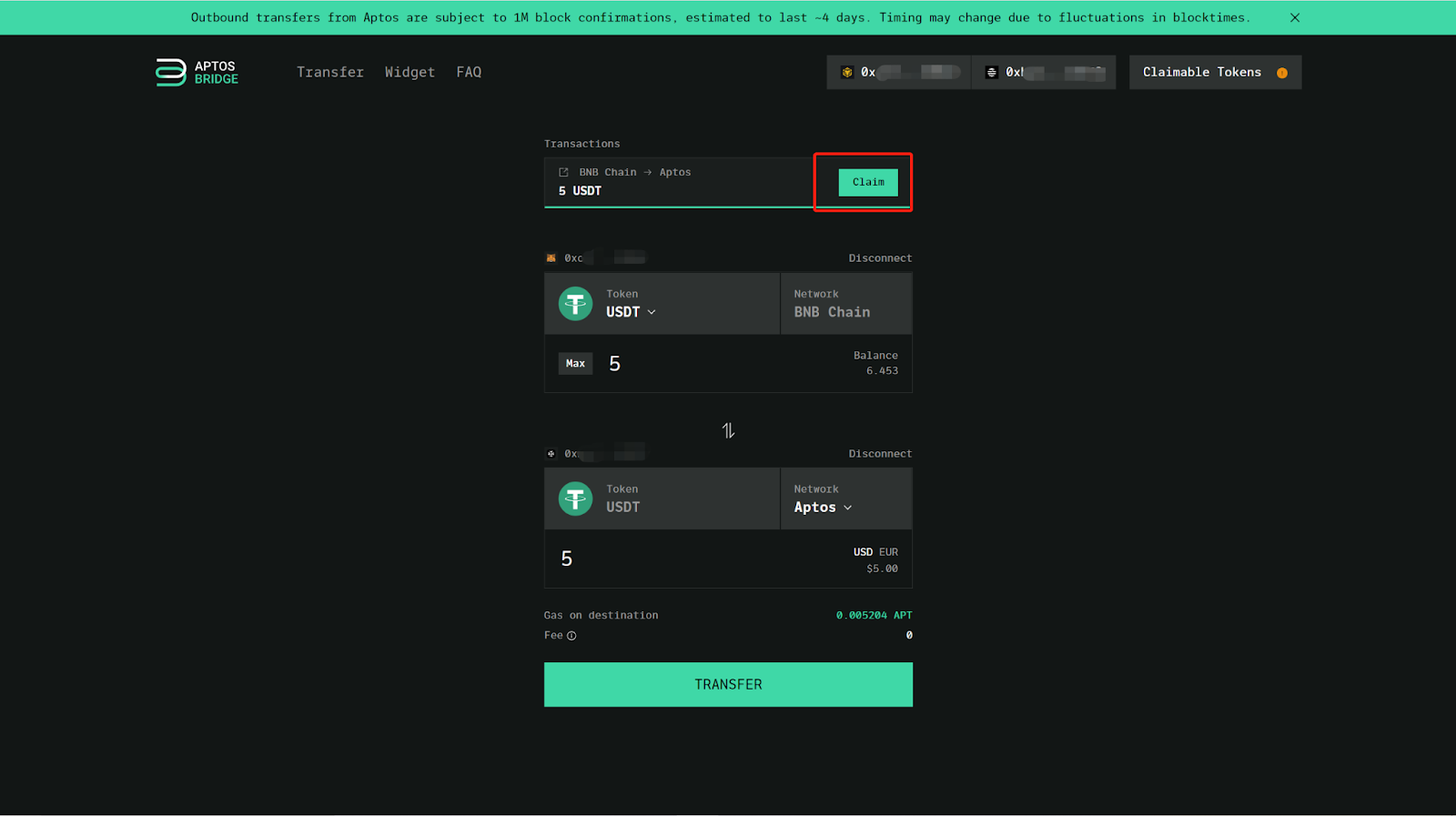Click the 0.005204 APT gas value
The image size is (1456, 816).
pyautogui.click(x=874, y=616)
